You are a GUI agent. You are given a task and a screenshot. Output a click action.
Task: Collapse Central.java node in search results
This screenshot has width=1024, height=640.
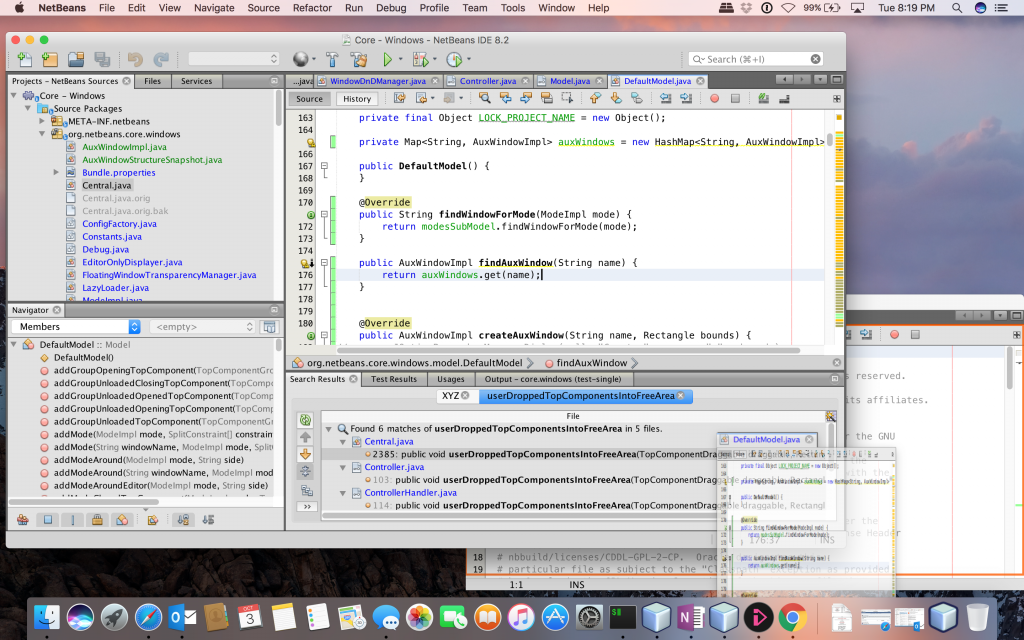click(342, 442)
